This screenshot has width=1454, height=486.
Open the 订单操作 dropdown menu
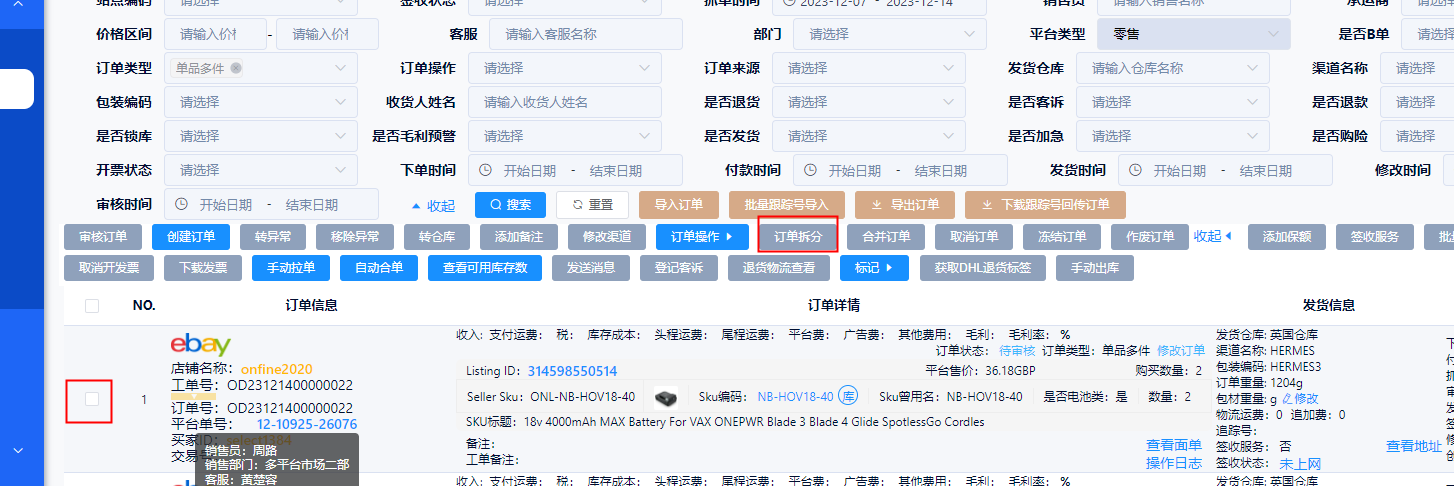(x=702, y=238)
